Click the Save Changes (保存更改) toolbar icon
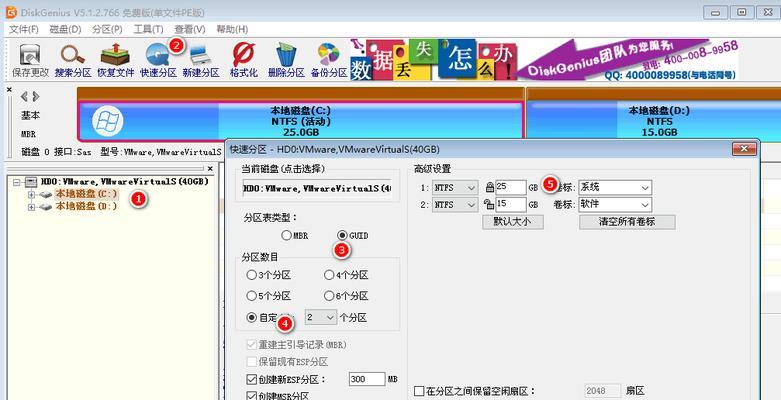 tap(30, 60)
